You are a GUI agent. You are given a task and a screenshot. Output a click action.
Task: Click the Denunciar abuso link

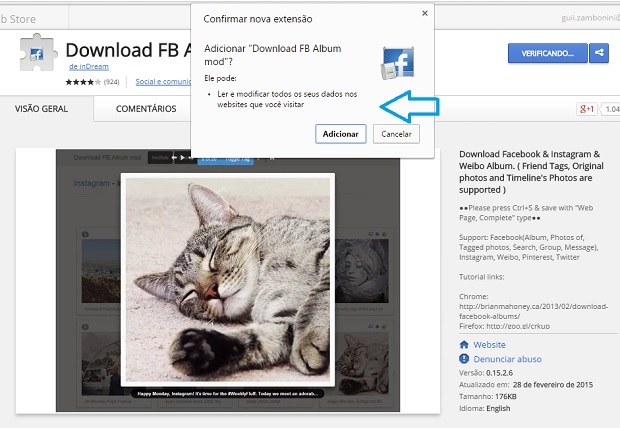pos(508,359)
